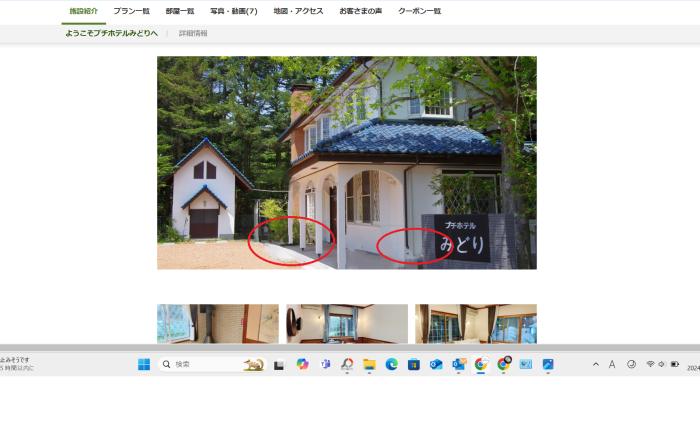Open Microsoft Edge from the taskbar
The height and width of the screenshot is (437, 700).
pos(391,365)
